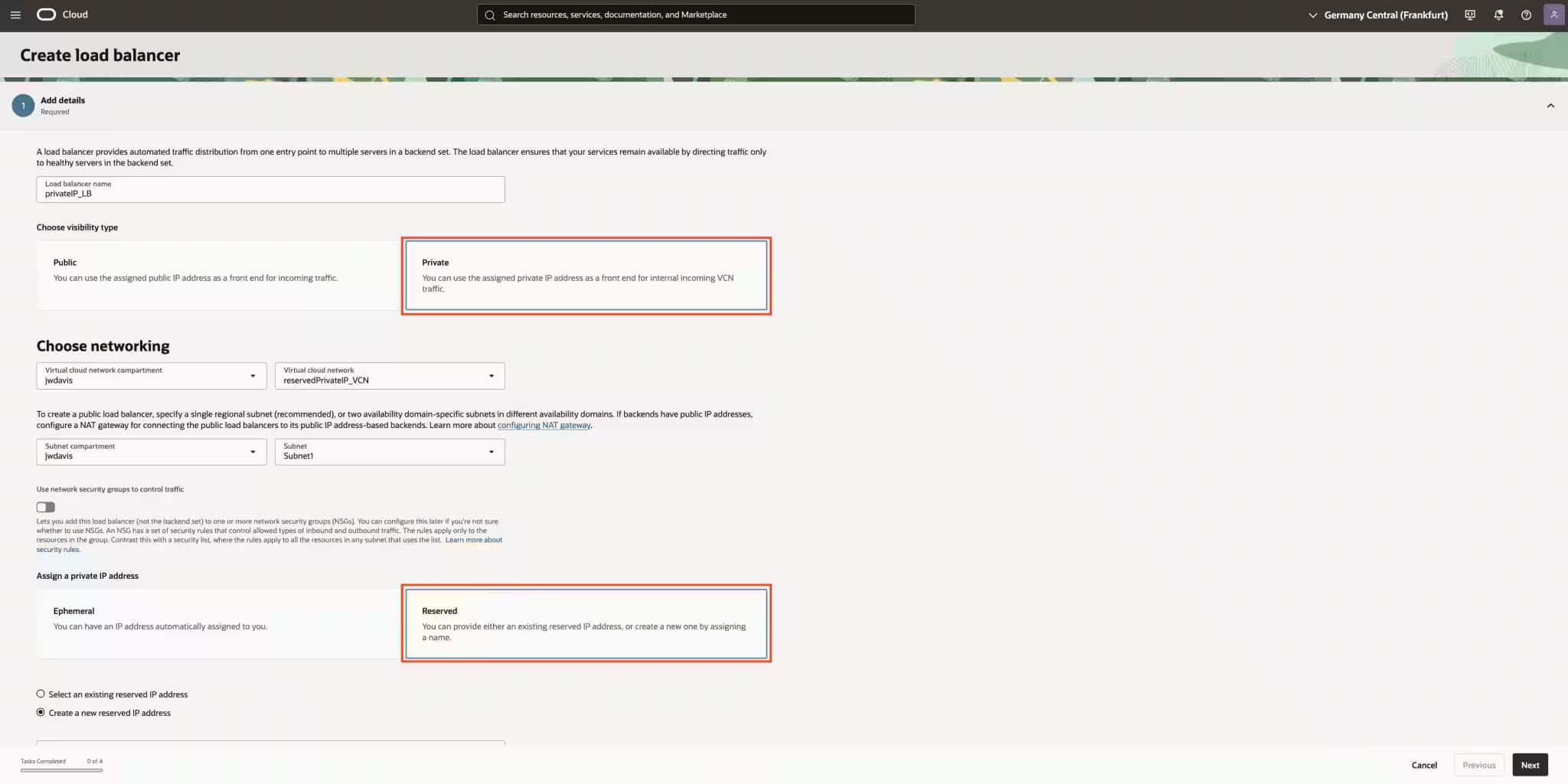Edit the Load balancer name field

(270, 190)
